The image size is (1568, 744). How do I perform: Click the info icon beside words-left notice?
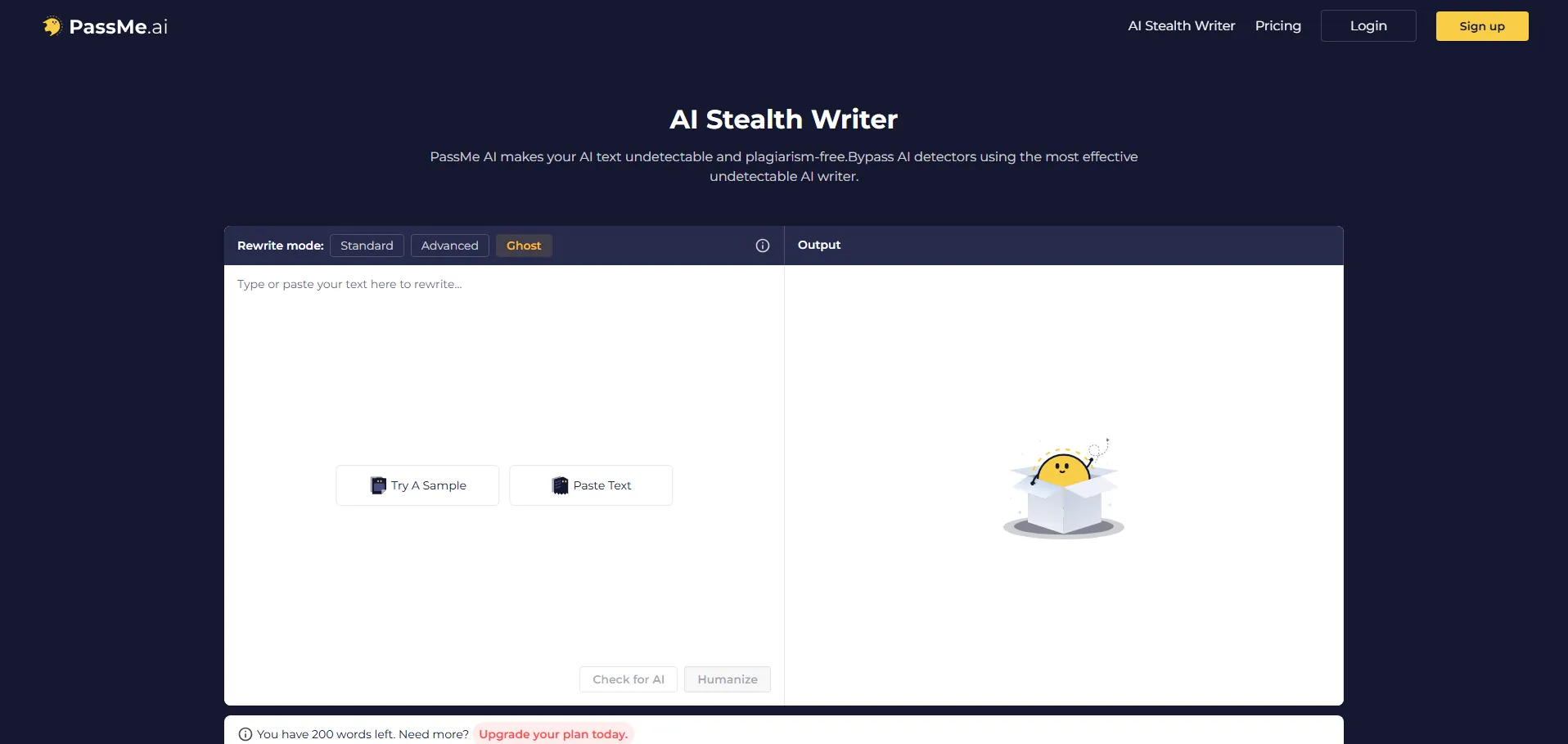[x=245, y=734]
